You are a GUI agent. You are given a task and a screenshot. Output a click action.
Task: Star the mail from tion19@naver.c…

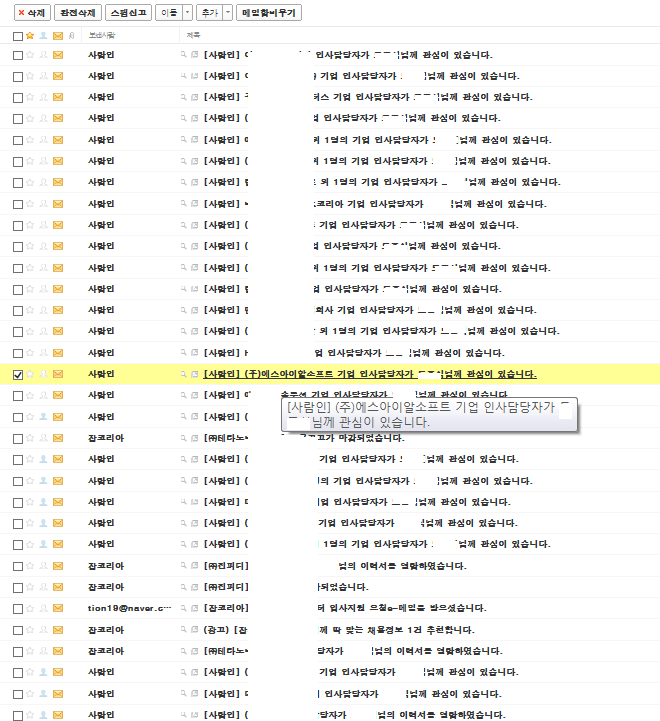click(x=30, y=608)
